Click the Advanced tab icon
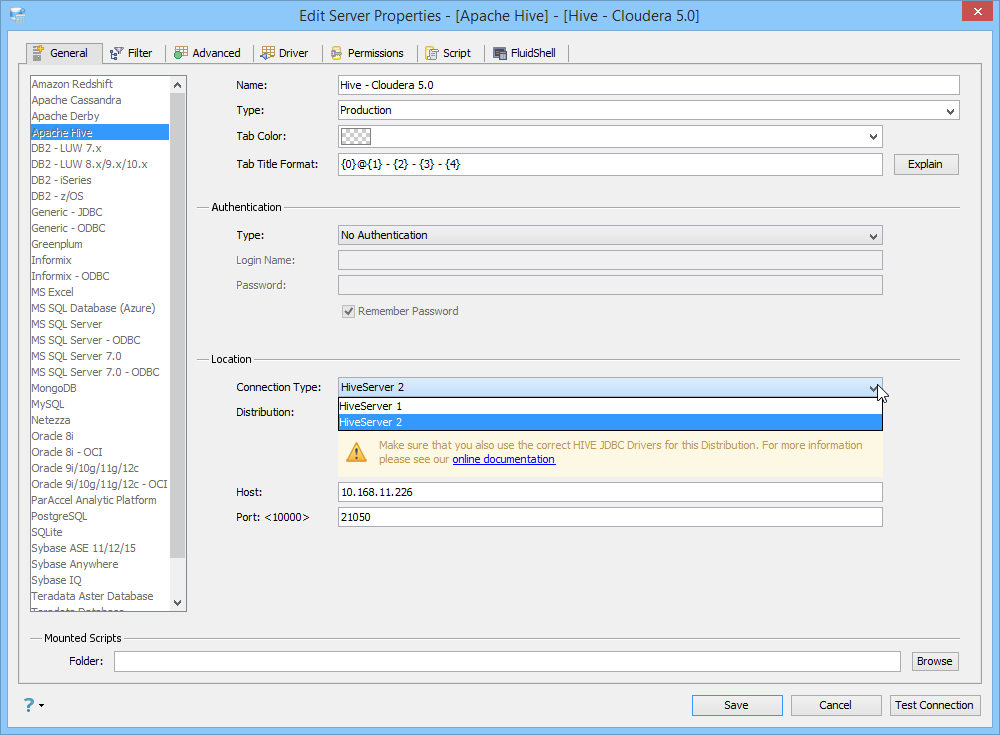The height and width of the screenshot is (735, 1000). 181,53
